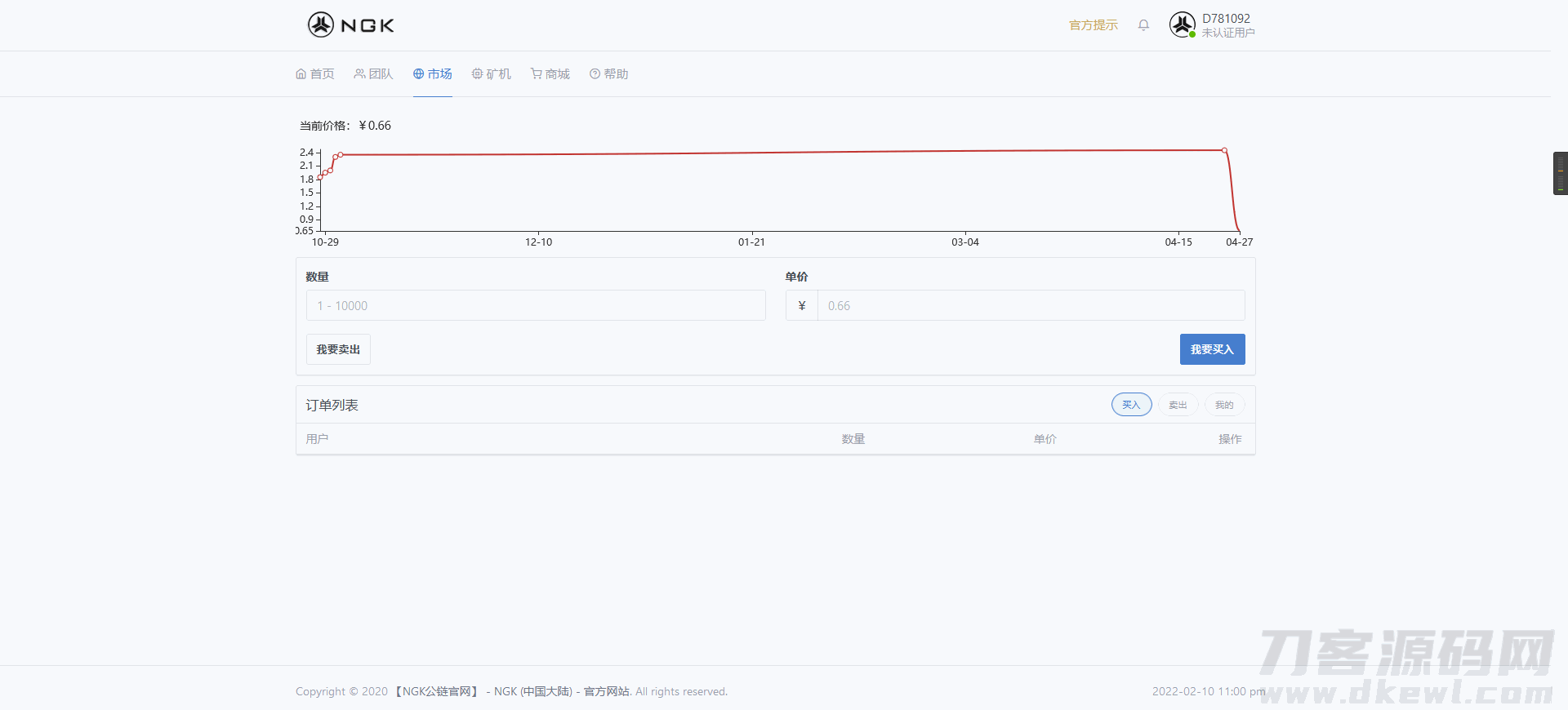The width and height of the screenshot is (1568, 710).
Task: Click the 官方提示 official notice link
Action: coord(1093,25)
